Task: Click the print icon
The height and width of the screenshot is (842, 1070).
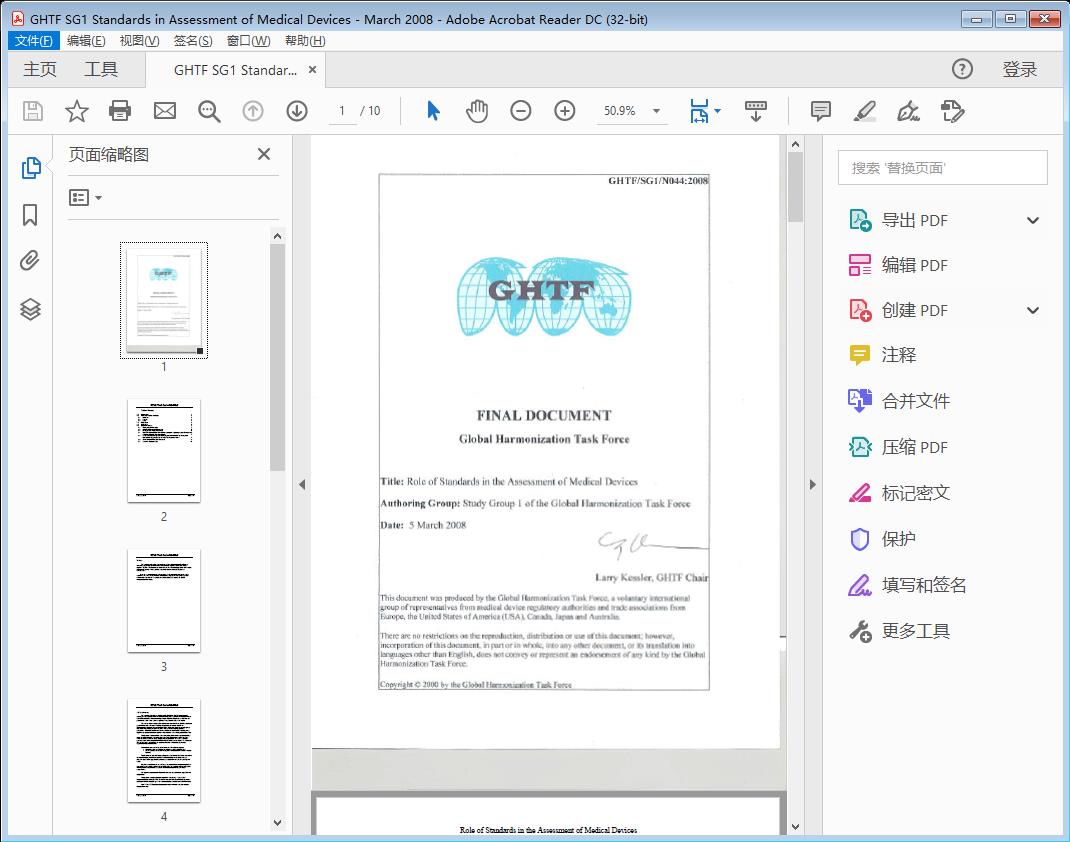Action: 120,111
